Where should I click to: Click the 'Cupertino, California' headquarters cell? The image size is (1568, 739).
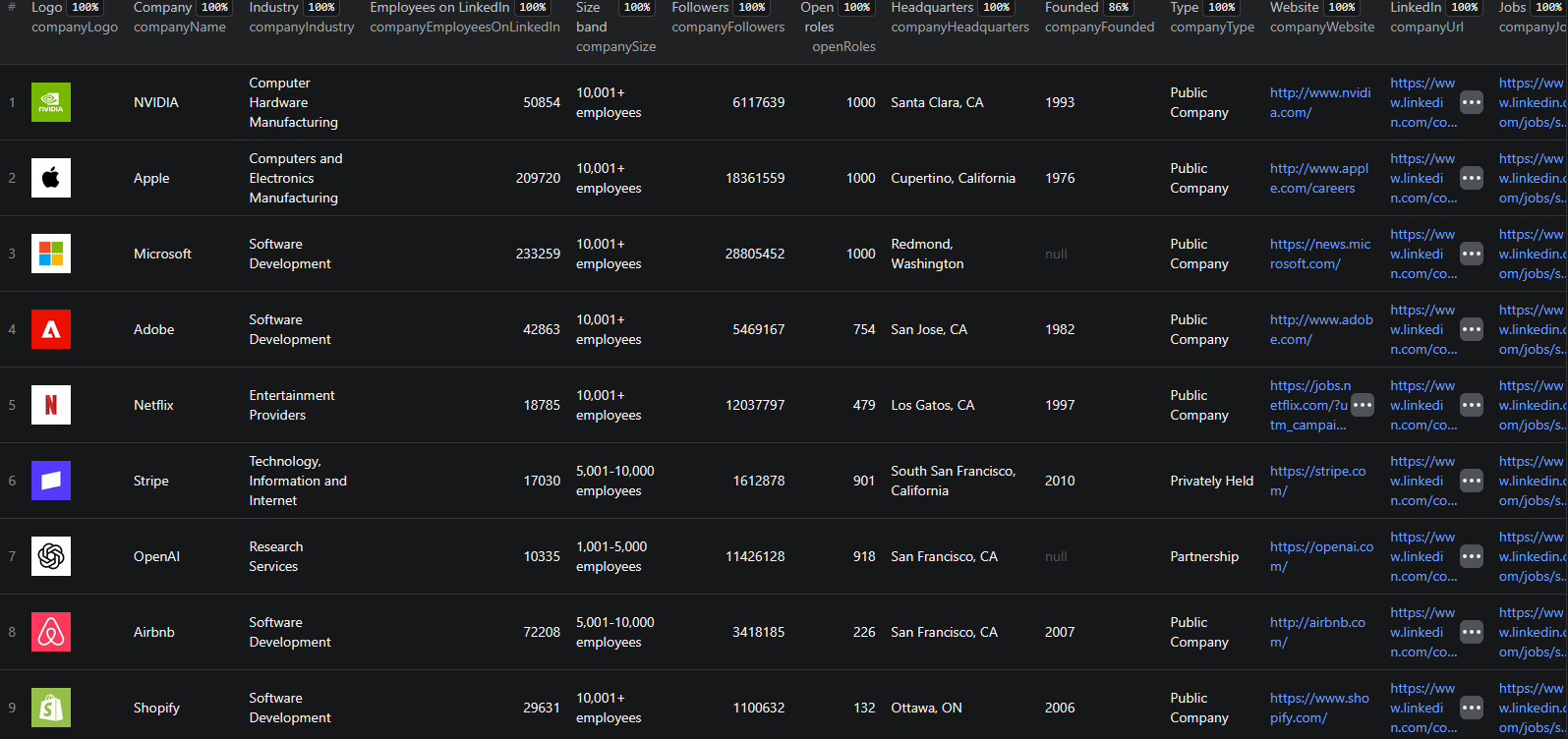(x=954, y=178)
